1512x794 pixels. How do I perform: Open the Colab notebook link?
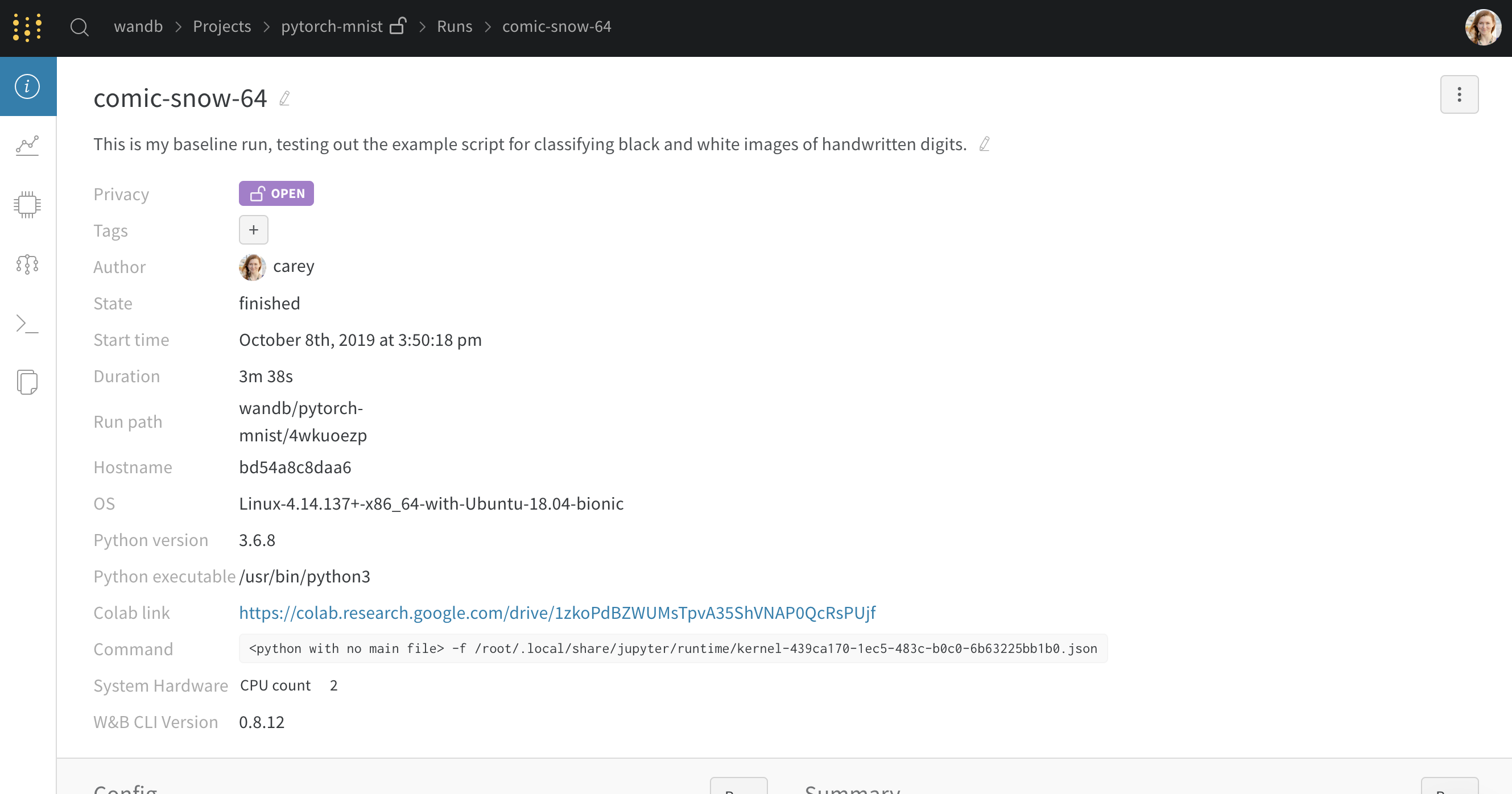(x=557, y=613)
